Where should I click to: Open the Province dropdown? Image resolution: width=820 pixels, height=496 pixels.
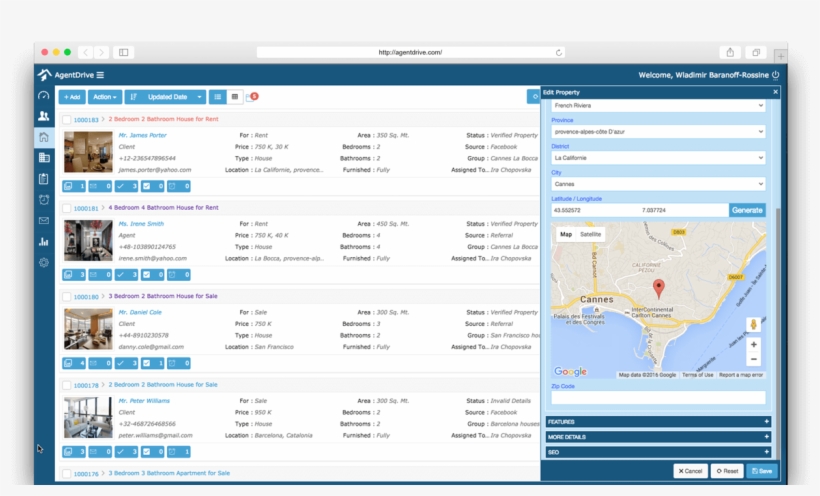point(658,132)
